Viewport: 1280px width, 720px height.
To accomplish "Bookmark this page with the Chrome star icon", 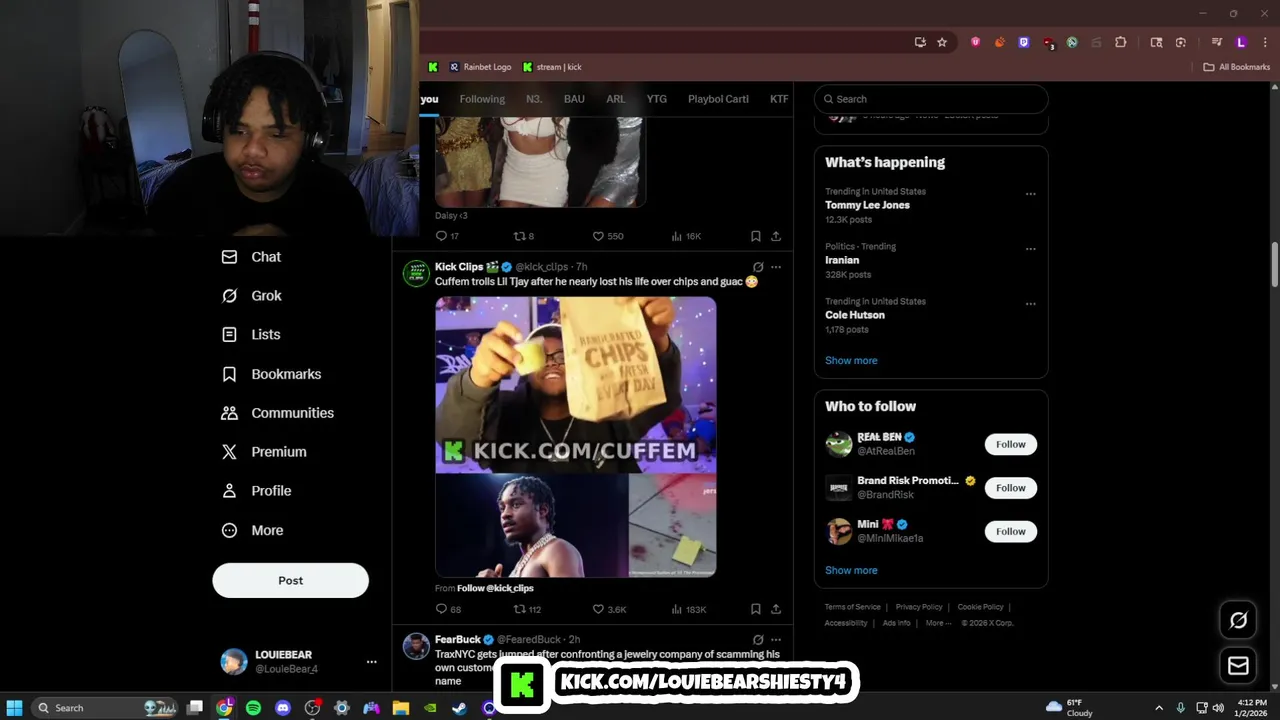I will pyautogui.click(x=942, y=42).
